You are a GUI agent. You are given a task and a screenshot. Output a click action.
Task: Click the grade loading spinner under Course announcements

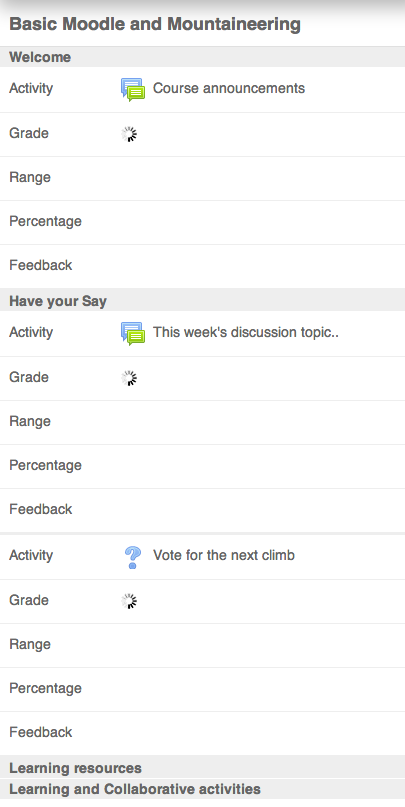tap(129, 134)
